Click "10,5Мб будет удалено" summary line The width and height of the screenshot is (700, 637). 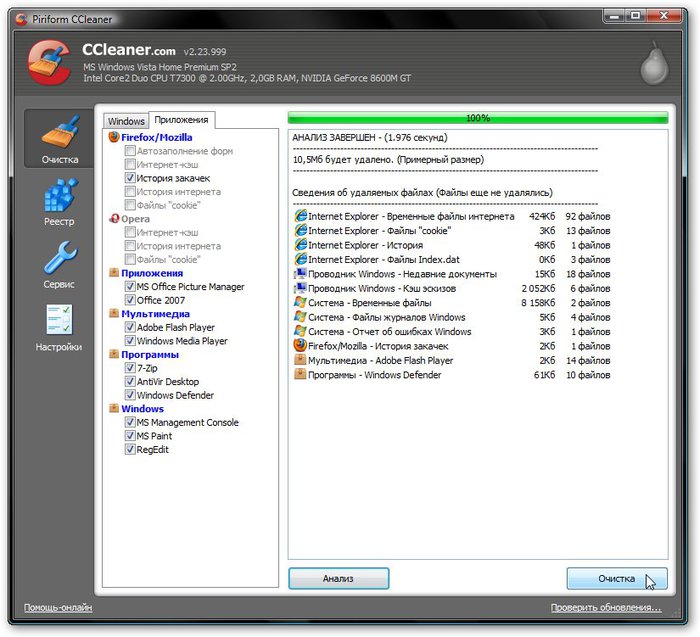pyautogui.click(x=388, y=159)
